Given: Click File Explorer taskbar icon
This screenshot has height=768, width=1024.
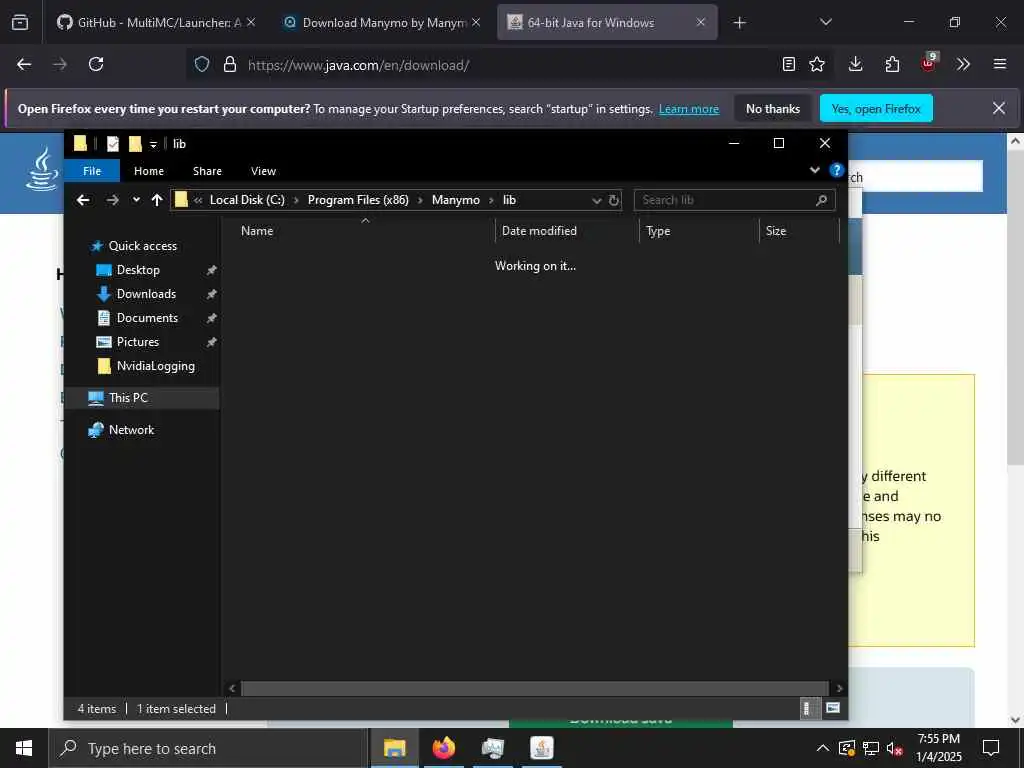Looking at the screenshot, I should pyautogui.click(x=394, y=748).
